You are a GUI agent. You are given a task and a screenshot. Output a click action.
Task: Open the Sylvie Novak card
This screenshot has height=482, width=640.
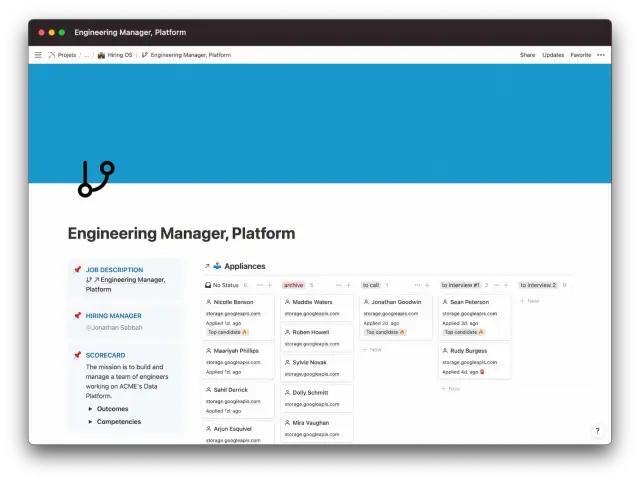(317, 368)
